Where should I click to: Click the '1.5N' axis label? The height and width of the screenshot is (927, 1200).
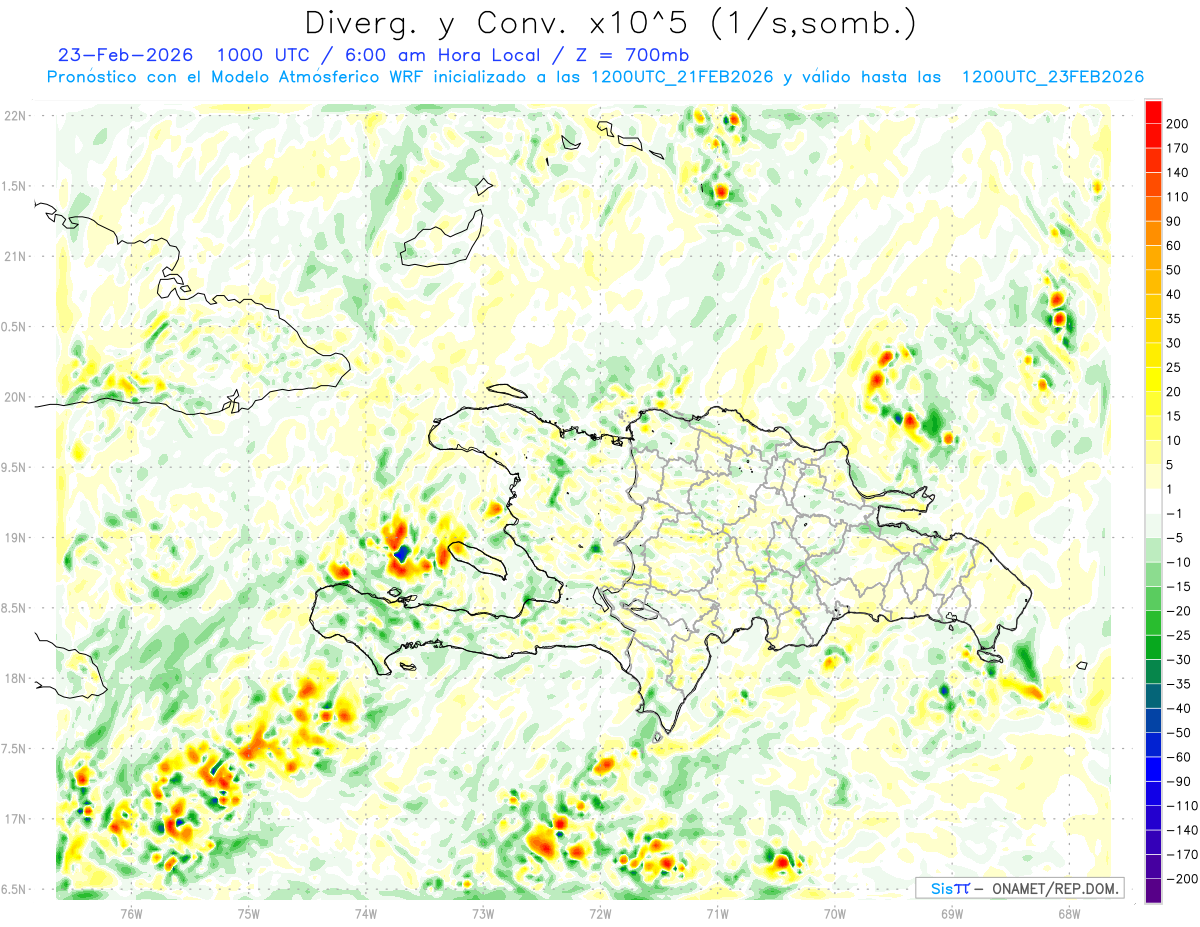pyautogui.click(x=15, y=186)
